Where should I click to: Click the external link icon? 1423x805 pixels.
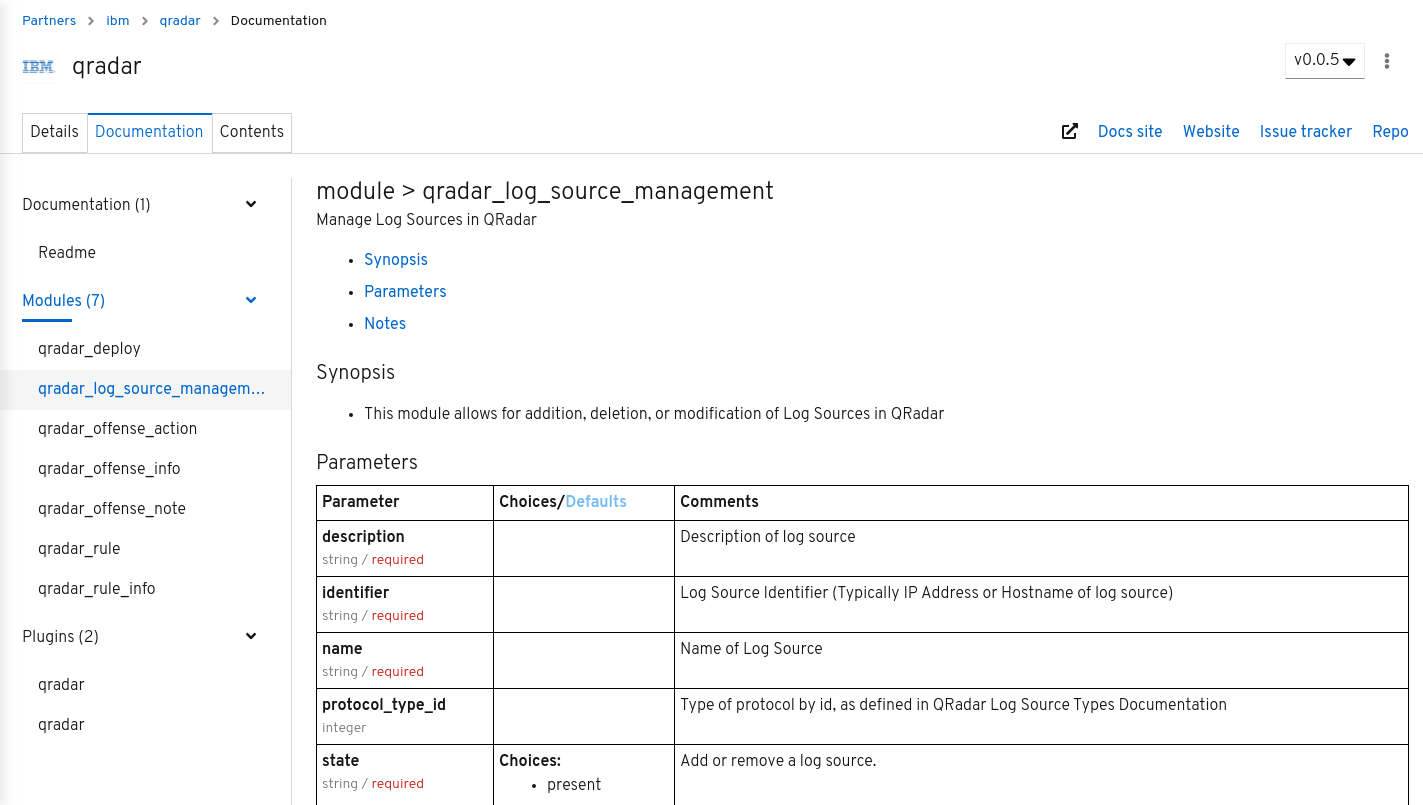[1069, 132]
